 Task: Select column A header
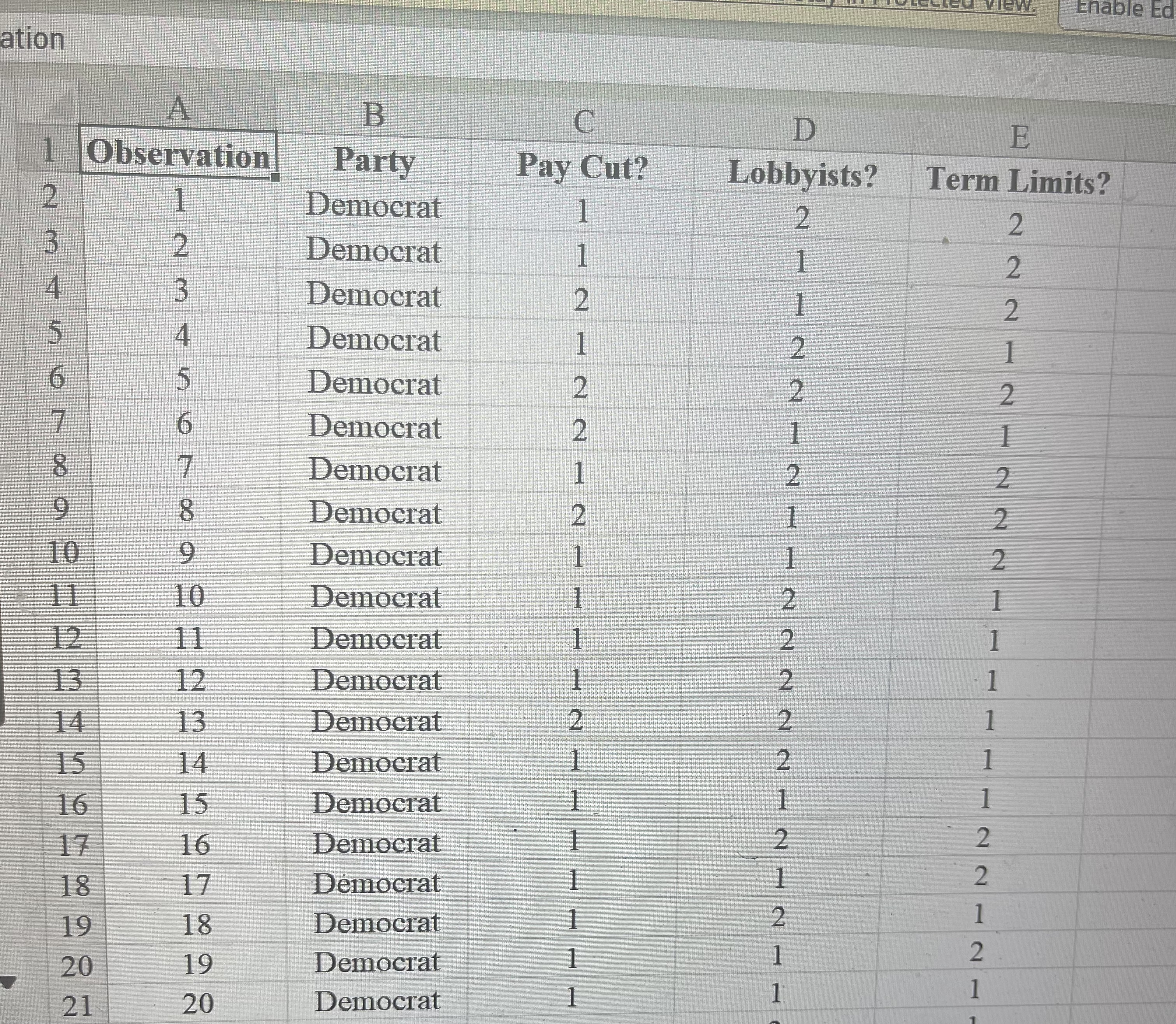pos(178,108)
